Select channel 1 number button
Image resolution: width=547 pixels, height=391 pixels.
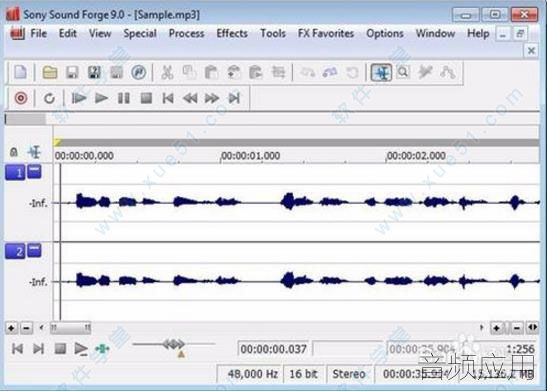[x=15, y=173]
